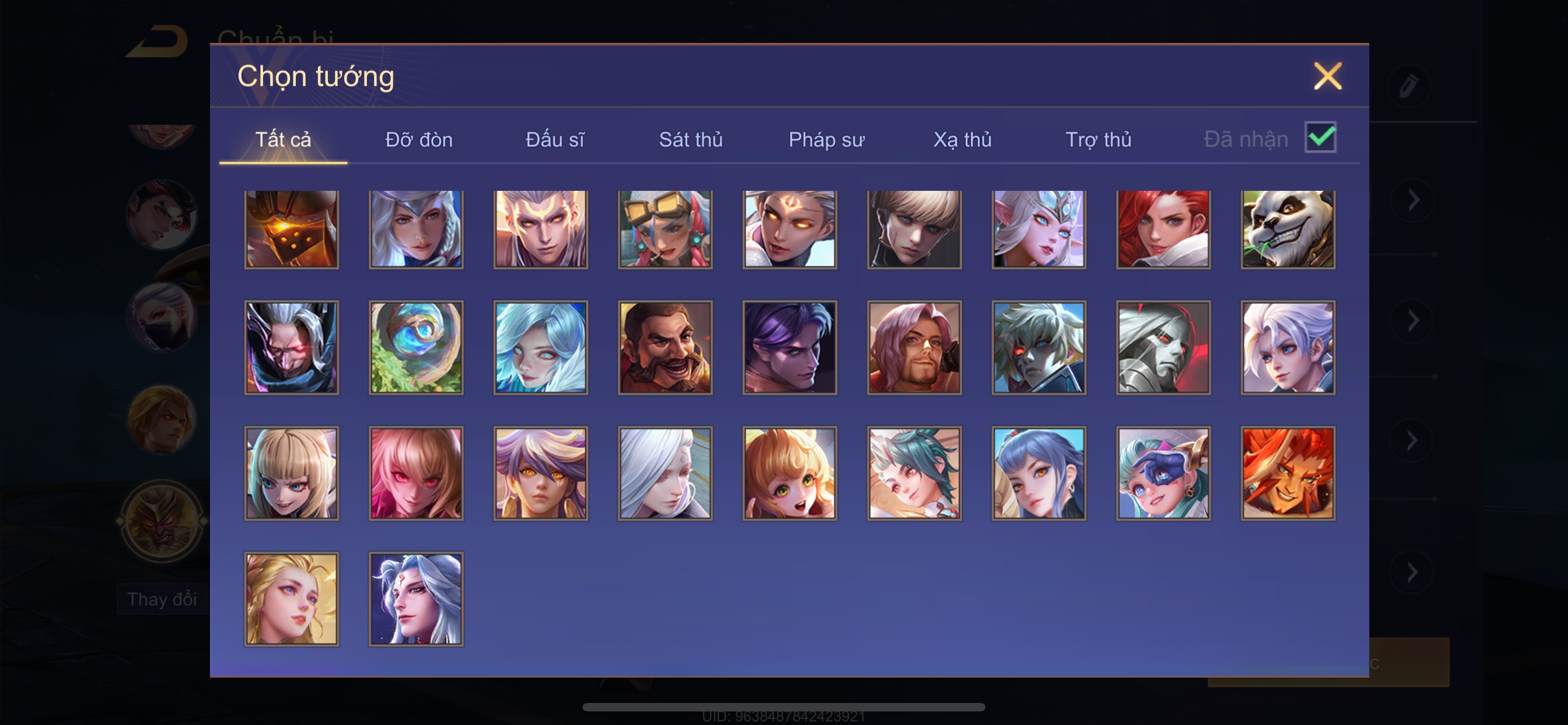Select the Đấu sĩ tab

pos(554,139)
